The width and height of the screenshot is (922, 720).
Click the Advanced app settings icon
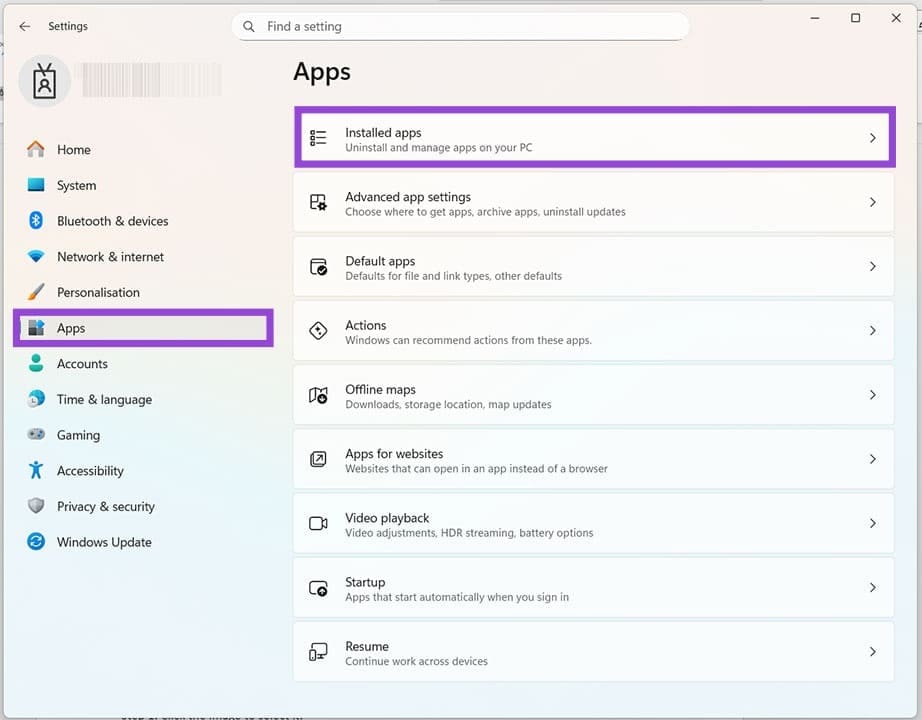point(318,202)
